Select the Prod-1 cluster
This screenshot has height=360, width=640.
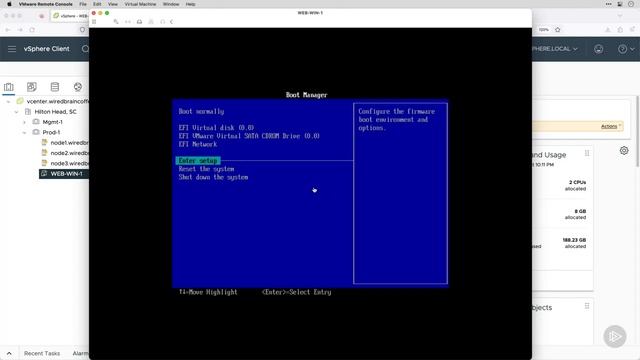51,132
